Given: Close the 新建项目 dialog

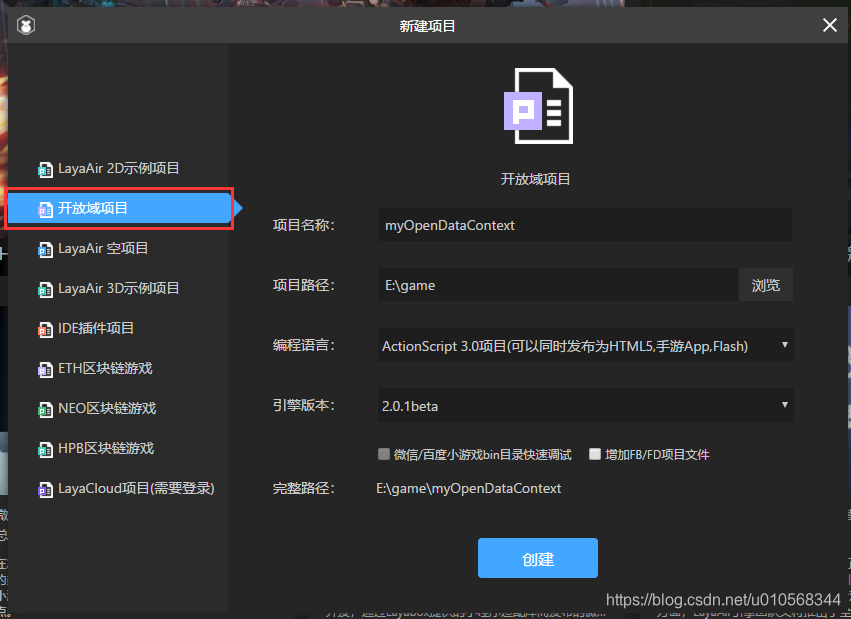Looking at the screenshot, I should point(829,25).
